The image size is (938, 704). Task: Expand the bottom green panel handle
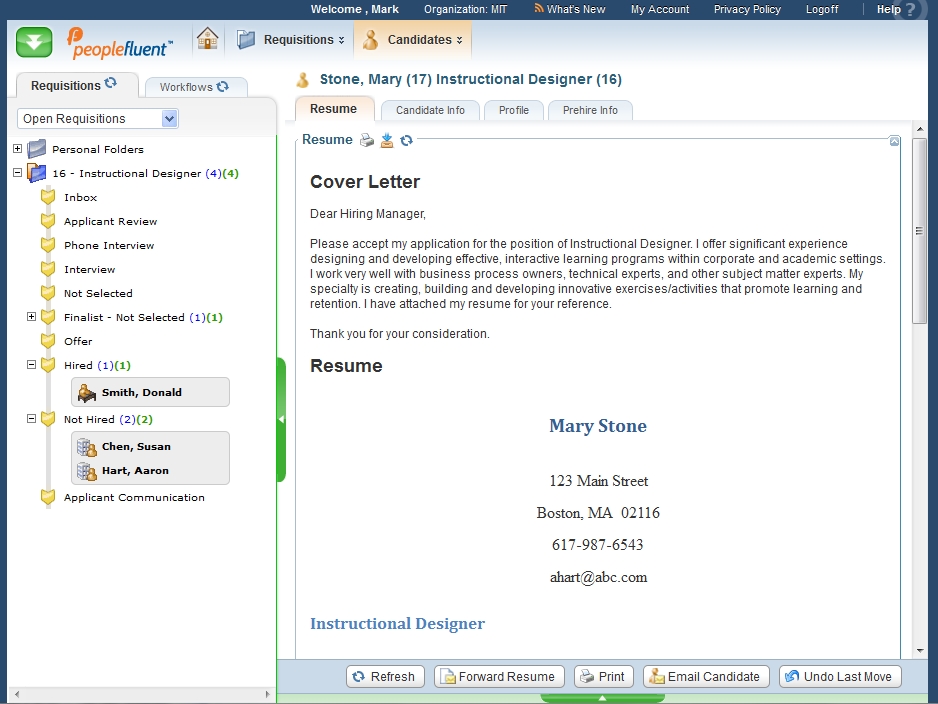tap(602, 698)
